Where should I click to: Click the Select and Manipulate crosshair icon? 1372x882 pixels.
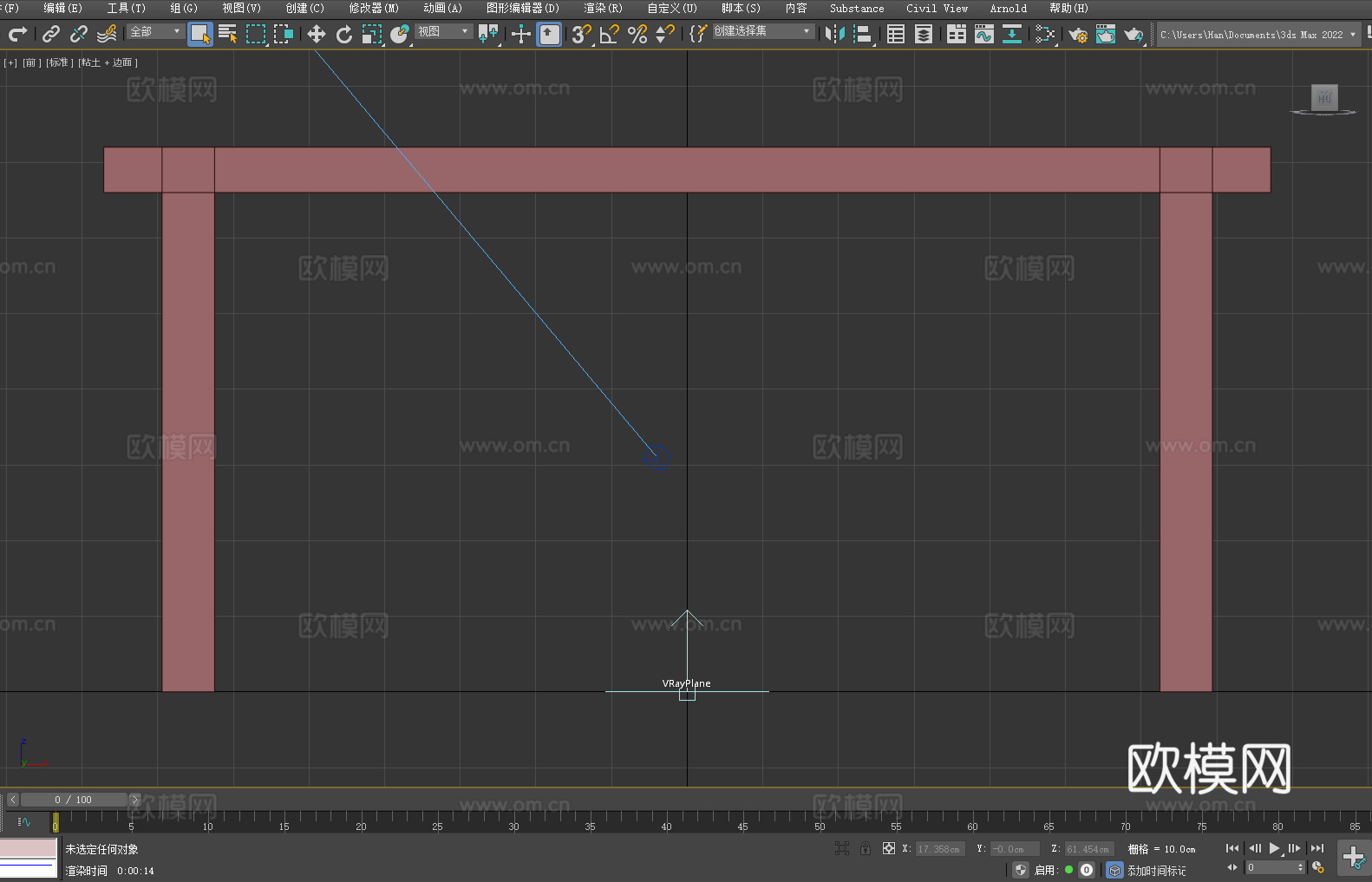[x=520, y=34]
